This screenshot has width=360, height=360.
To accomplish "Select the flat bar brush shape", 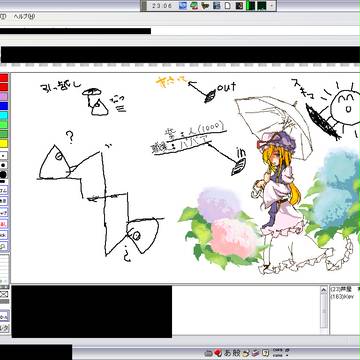I will pos(3,181).
